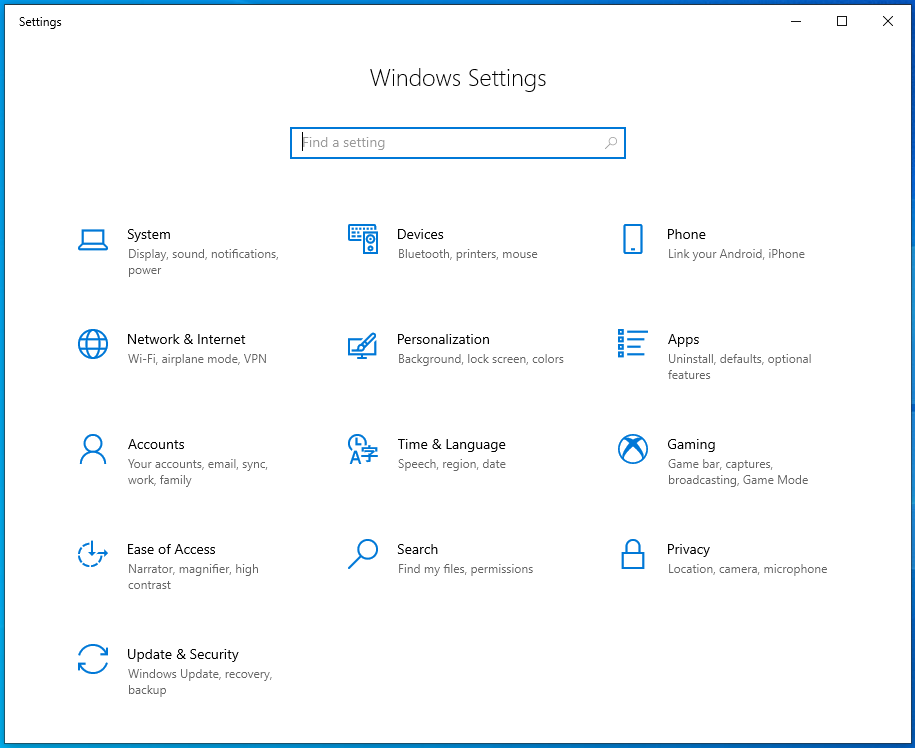Viewport: 915px width, 748px height.
Task: Click 'Uninstall, defaults, optional features' text
Action: coord(739,367)
